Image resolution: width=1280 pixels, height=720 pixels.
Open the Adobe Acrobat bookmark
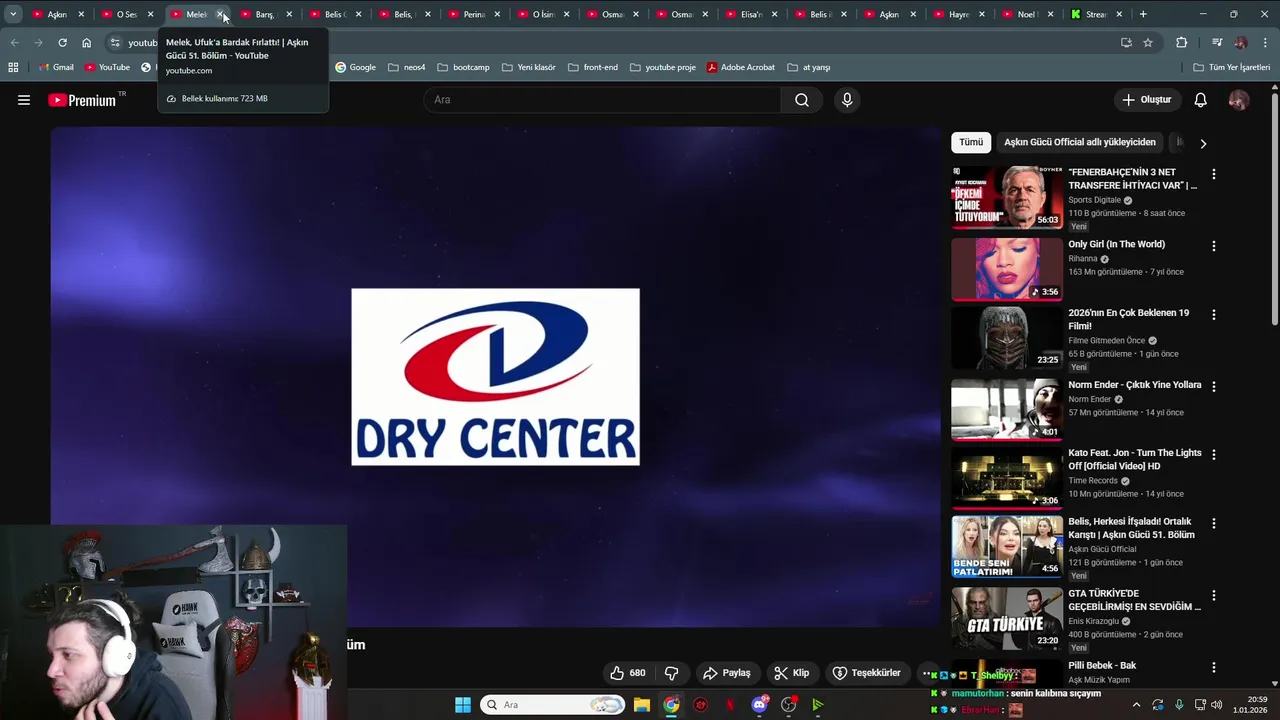pyautogui.click(x=741, y=67)
